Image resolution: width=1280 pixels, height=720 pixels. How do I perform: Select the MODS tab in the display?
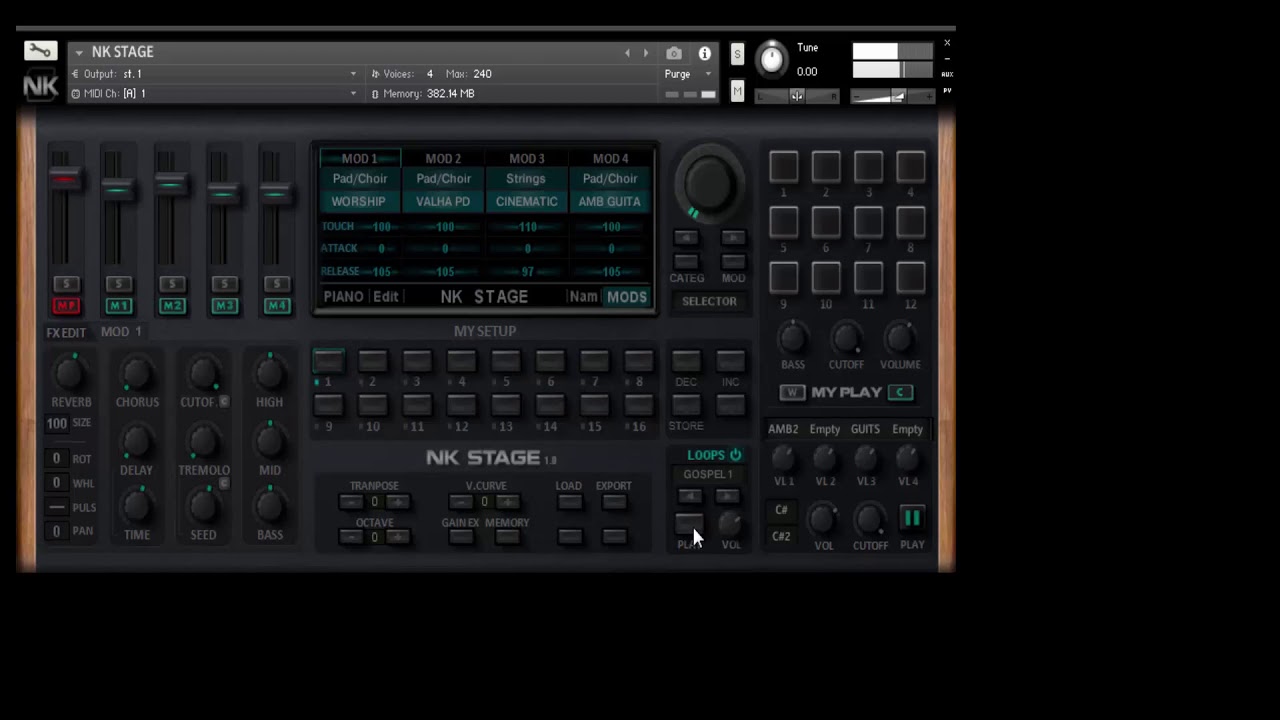point(627,297)
